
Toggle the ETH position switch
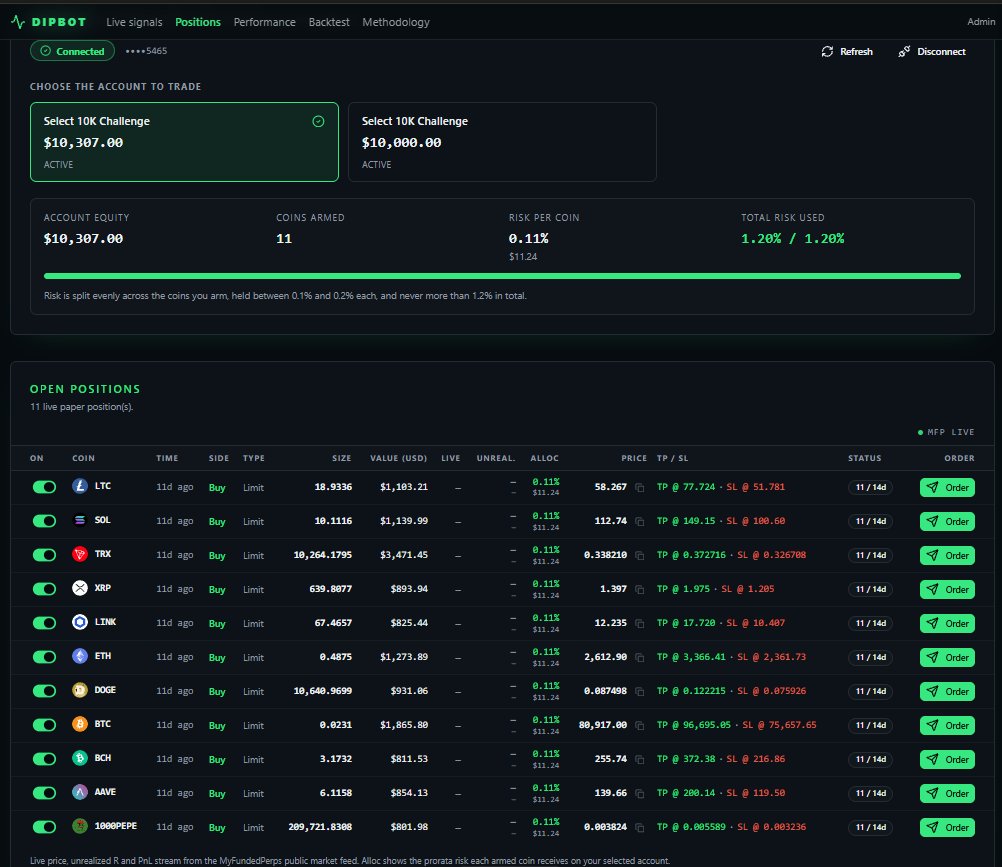coord(44,657)
